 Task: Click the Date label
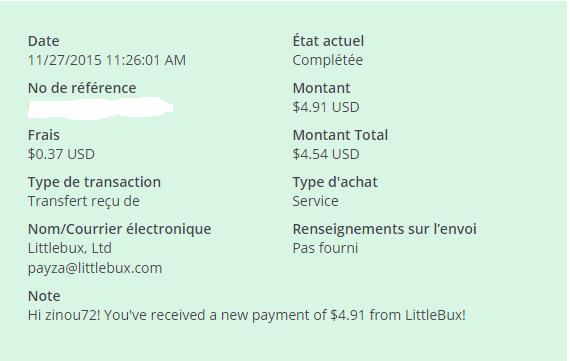pos(44,41)
